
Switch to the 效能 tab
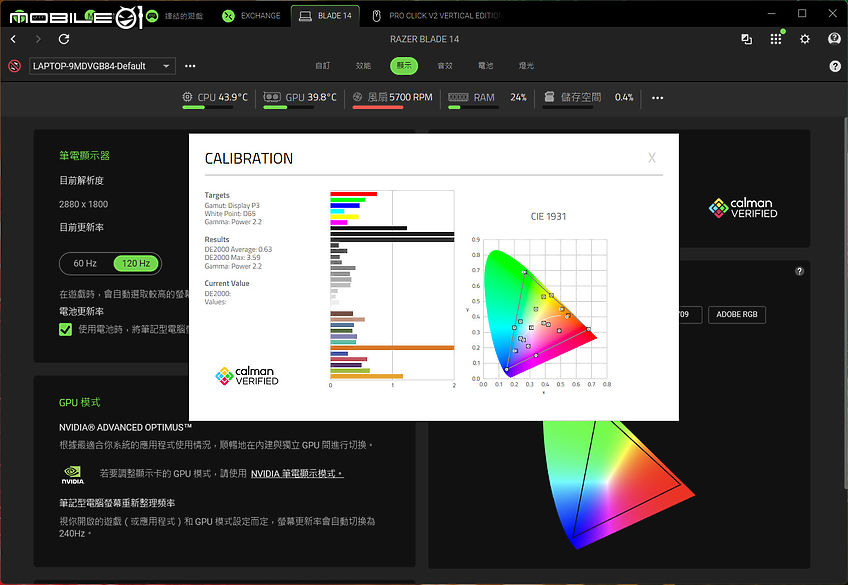click(x=363, y=66)
